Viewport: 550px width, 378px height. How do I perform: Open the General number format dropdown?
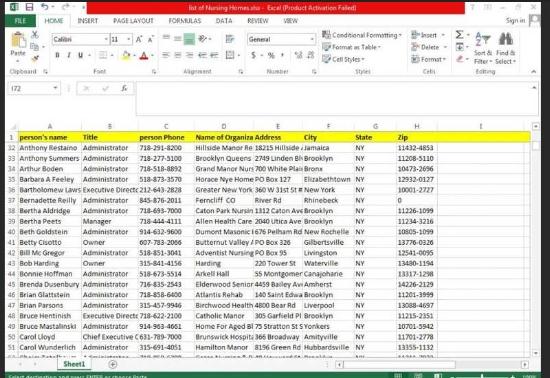click(x=312, y=39)
